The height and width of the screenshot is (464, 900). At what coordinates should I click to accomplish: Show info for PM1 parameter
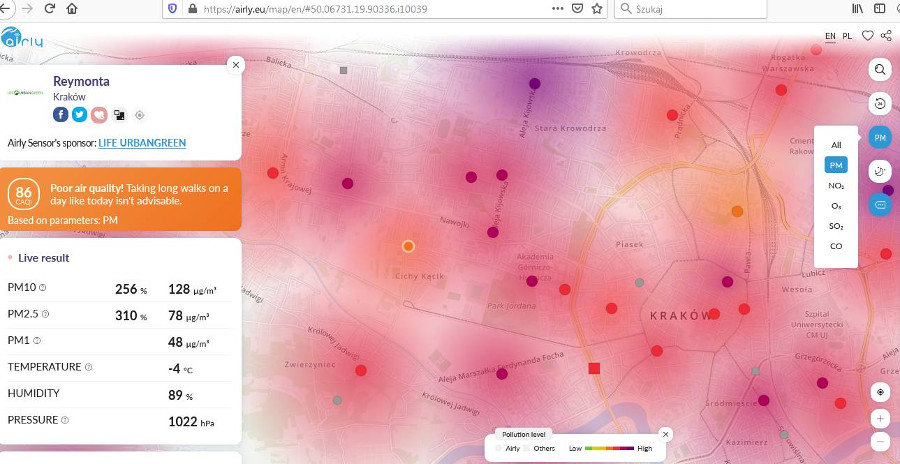point(37,341)
